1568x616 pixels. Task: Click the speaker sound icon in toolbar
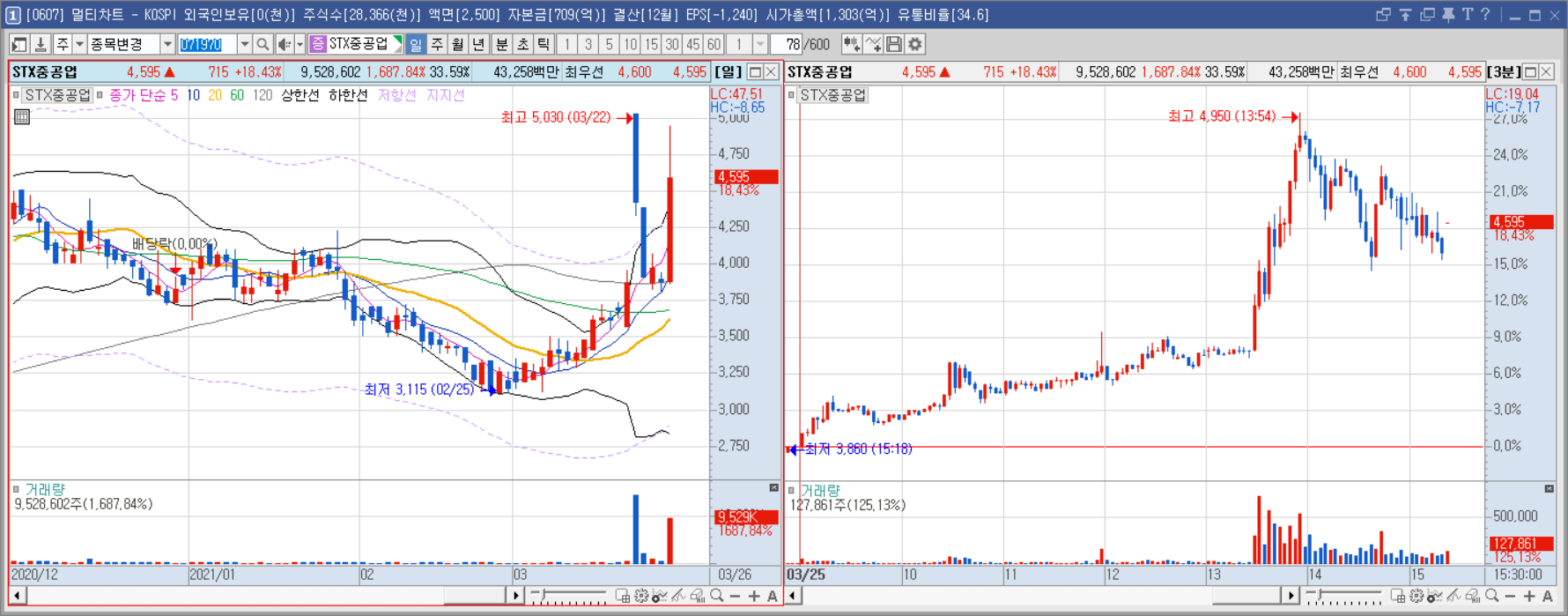point(284,44)
